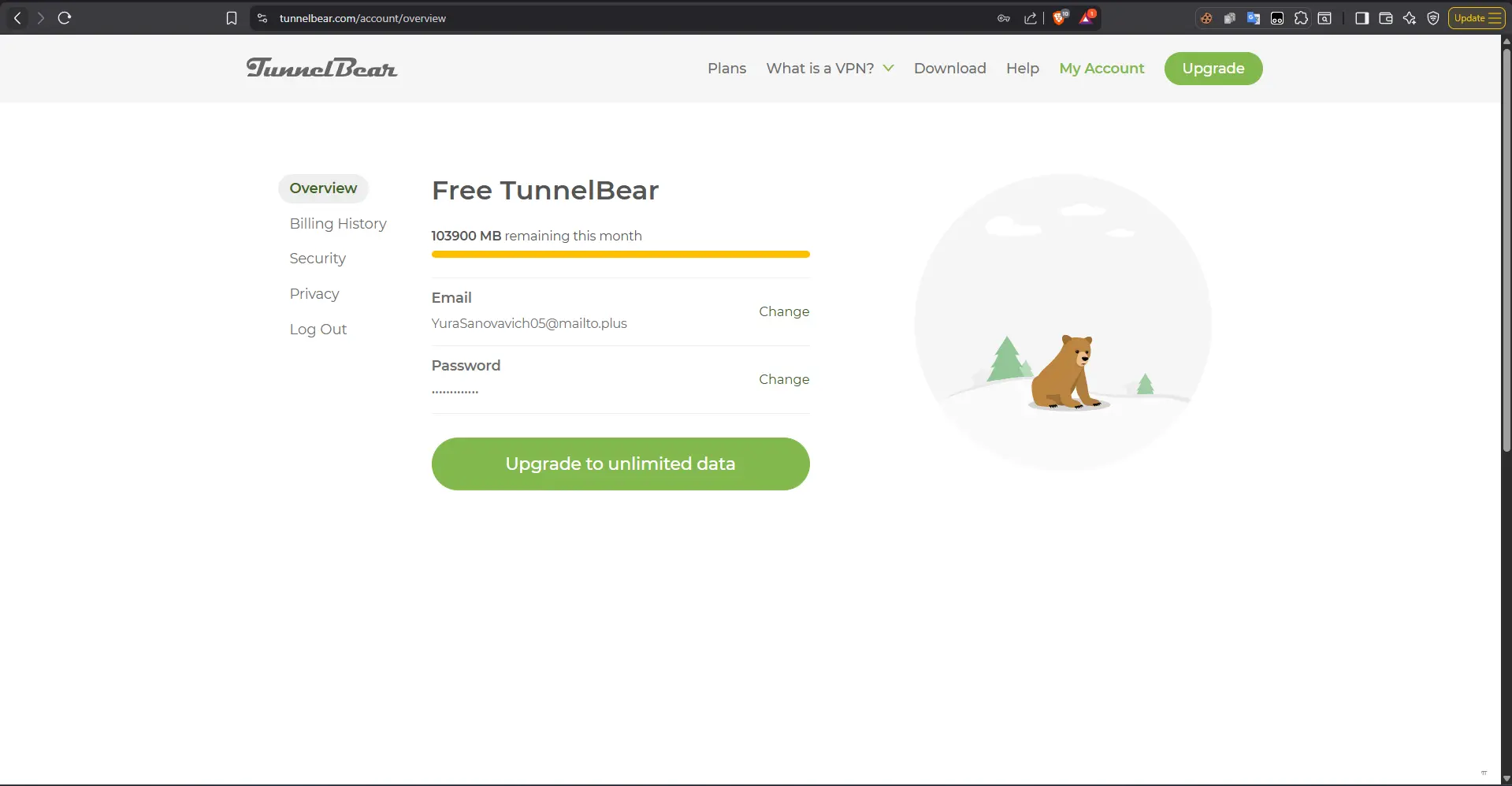Toggle the browser sidebar panel
1512x786 pixels.
coord(1362,18)
